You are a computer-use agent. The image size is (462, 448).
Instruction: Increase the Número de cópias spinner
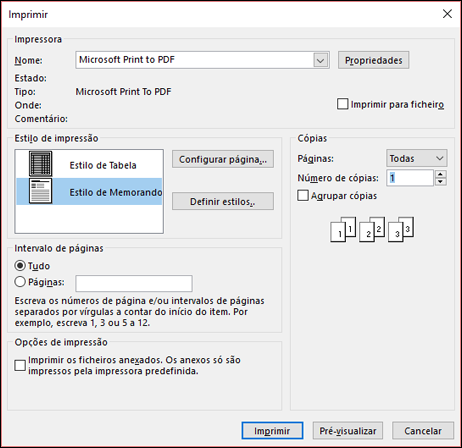[x=441, y=174]
